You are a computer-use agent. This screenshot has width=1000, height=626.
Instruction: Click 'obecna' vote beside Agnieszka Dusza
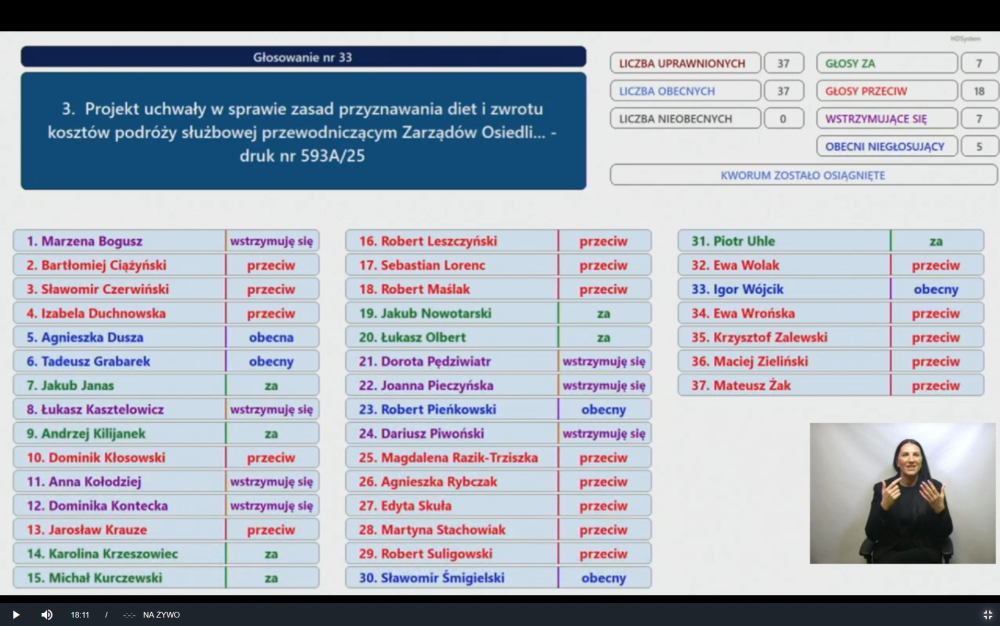click(271, 337)
